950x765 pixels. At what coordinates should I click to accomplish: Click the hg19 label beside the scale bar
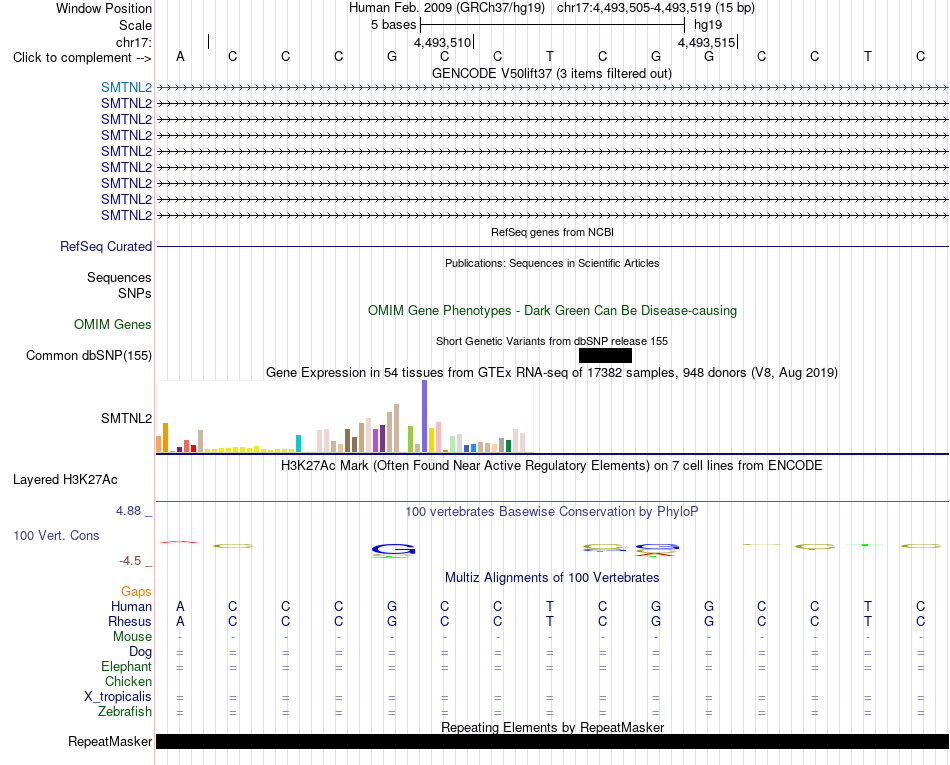pos(708,25)
